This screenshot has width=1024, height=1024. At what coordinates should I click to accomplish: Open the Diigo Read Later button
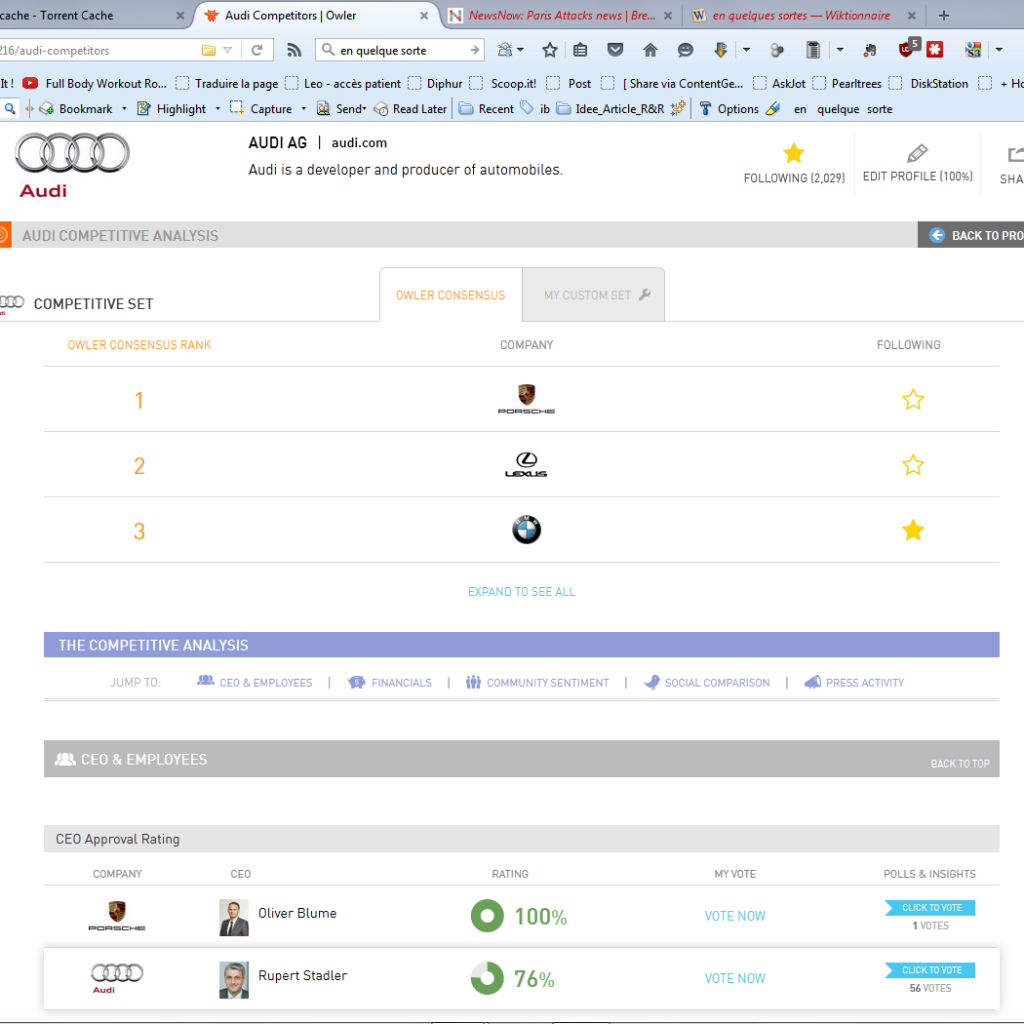coord(411,108)
